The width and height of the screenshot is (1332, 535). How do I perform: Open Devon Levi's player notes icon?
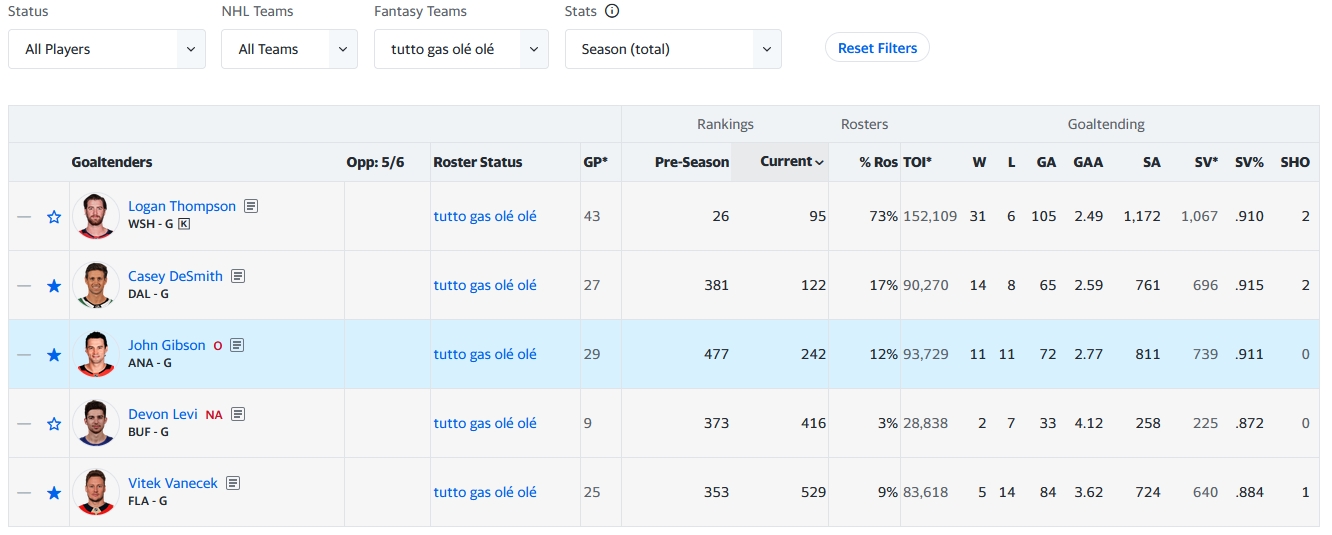pos(238,414)
